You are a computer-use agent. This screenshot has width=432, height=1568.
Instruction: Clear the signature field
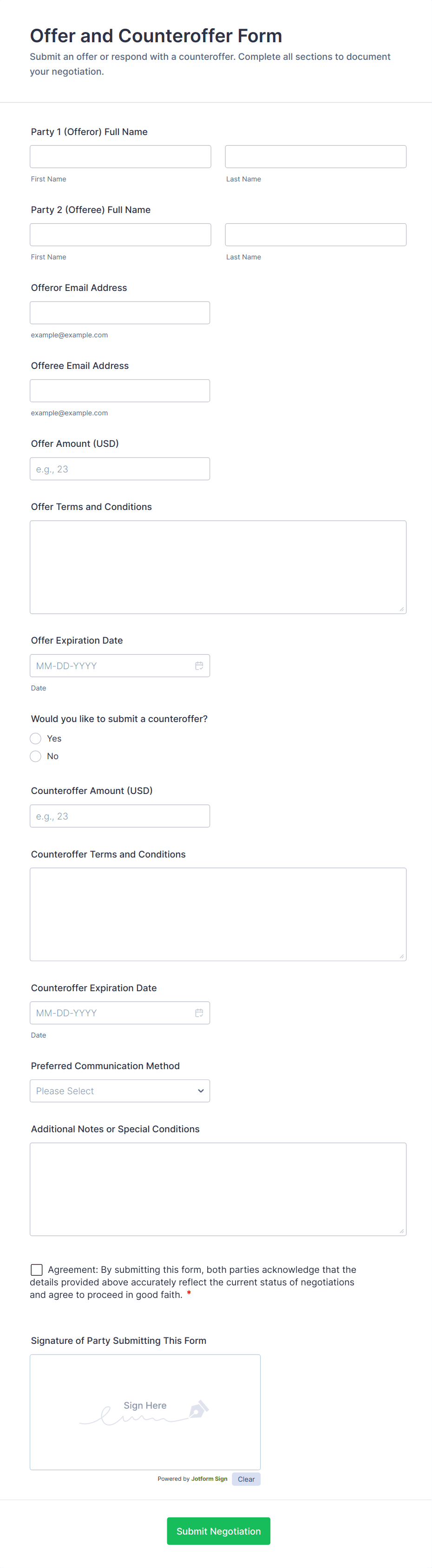coord(246,1479)
